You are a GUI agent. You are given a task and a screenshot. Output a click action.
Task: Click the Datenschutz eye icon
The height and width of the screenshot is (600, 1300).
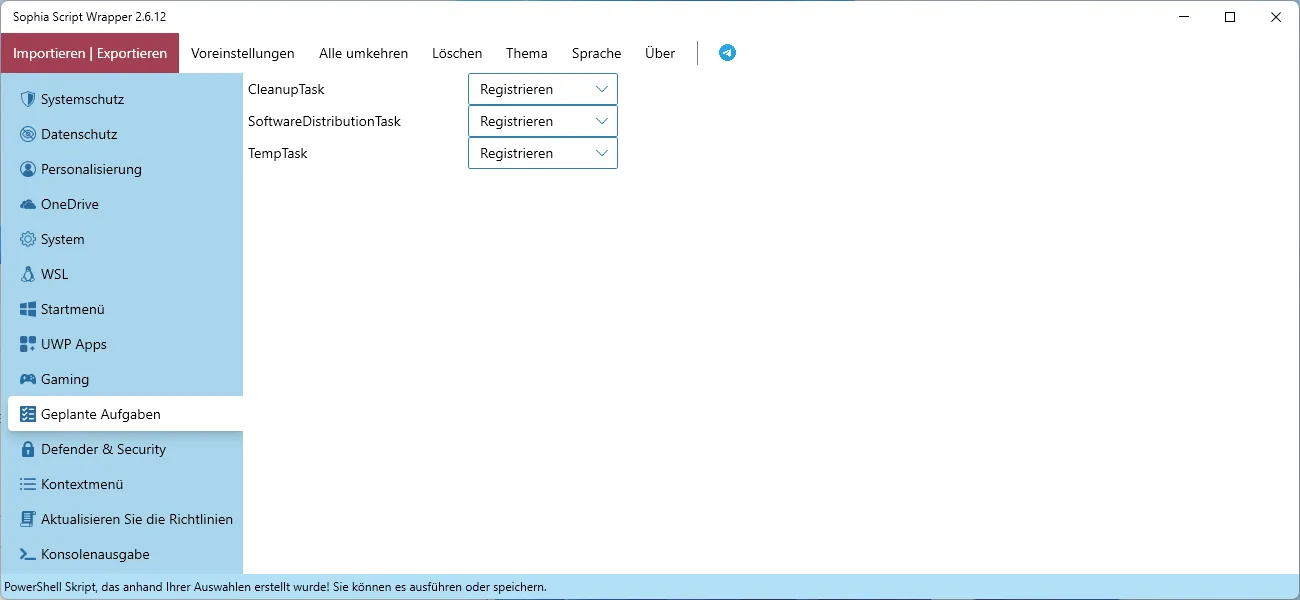(28, 134)
